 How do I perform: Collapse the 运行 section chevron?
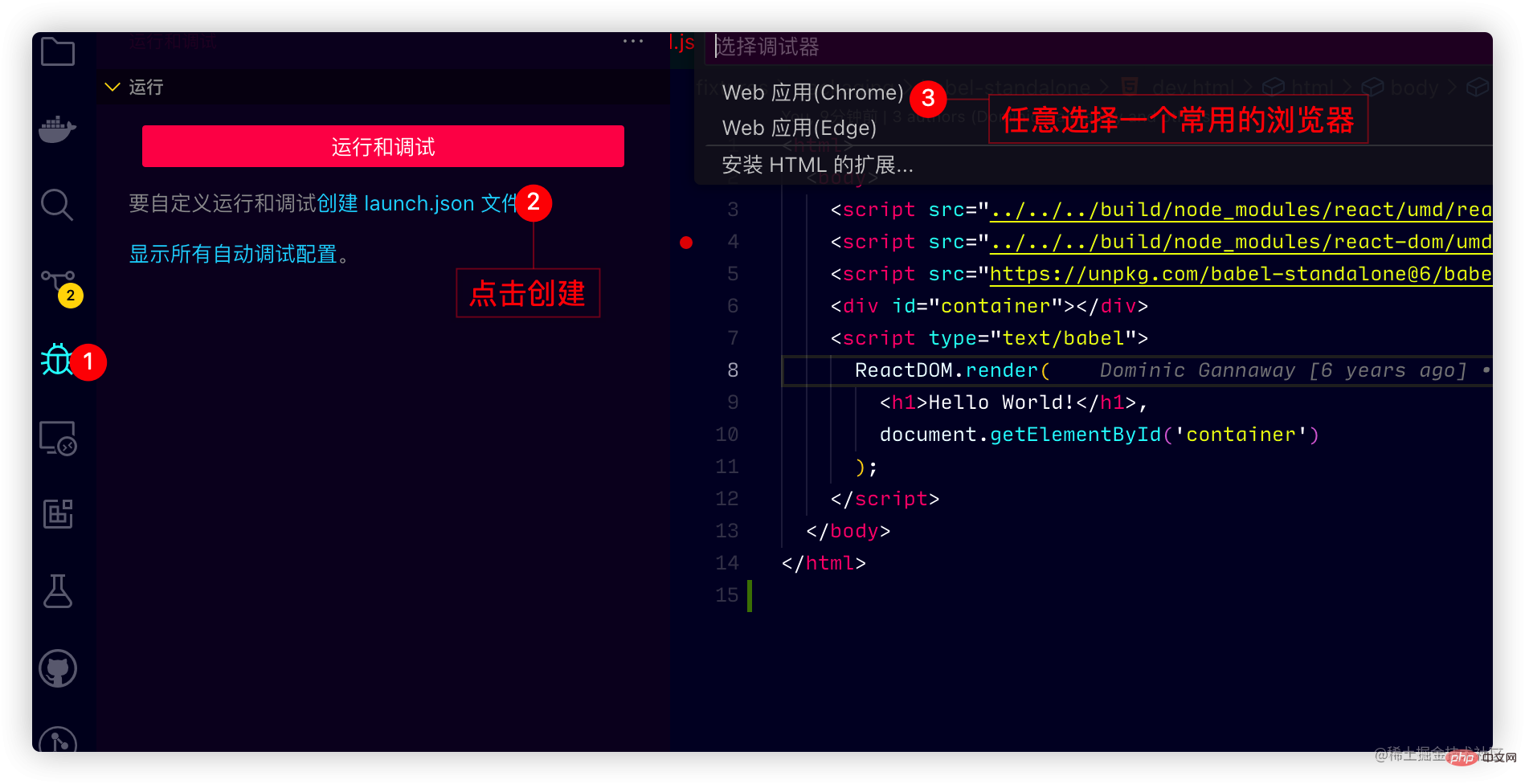click(112, 87)
